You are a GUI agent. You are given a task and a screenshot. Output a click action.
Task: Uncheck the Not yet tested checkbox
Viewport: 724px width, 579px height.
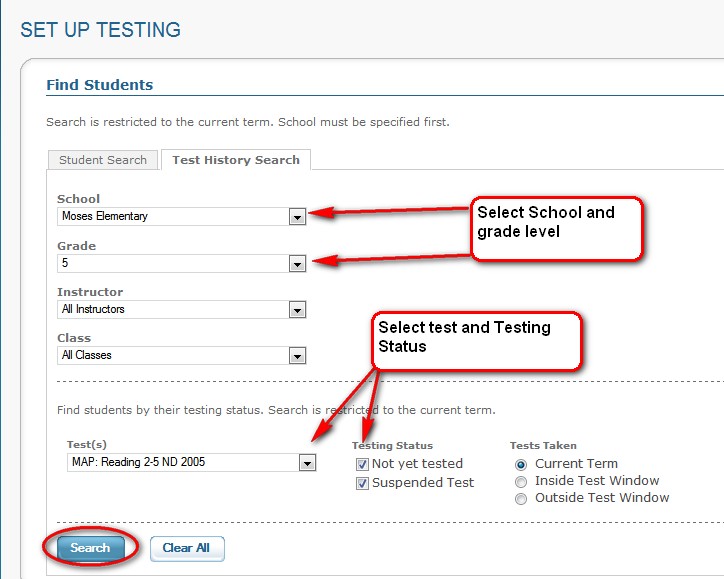(363, 464)
